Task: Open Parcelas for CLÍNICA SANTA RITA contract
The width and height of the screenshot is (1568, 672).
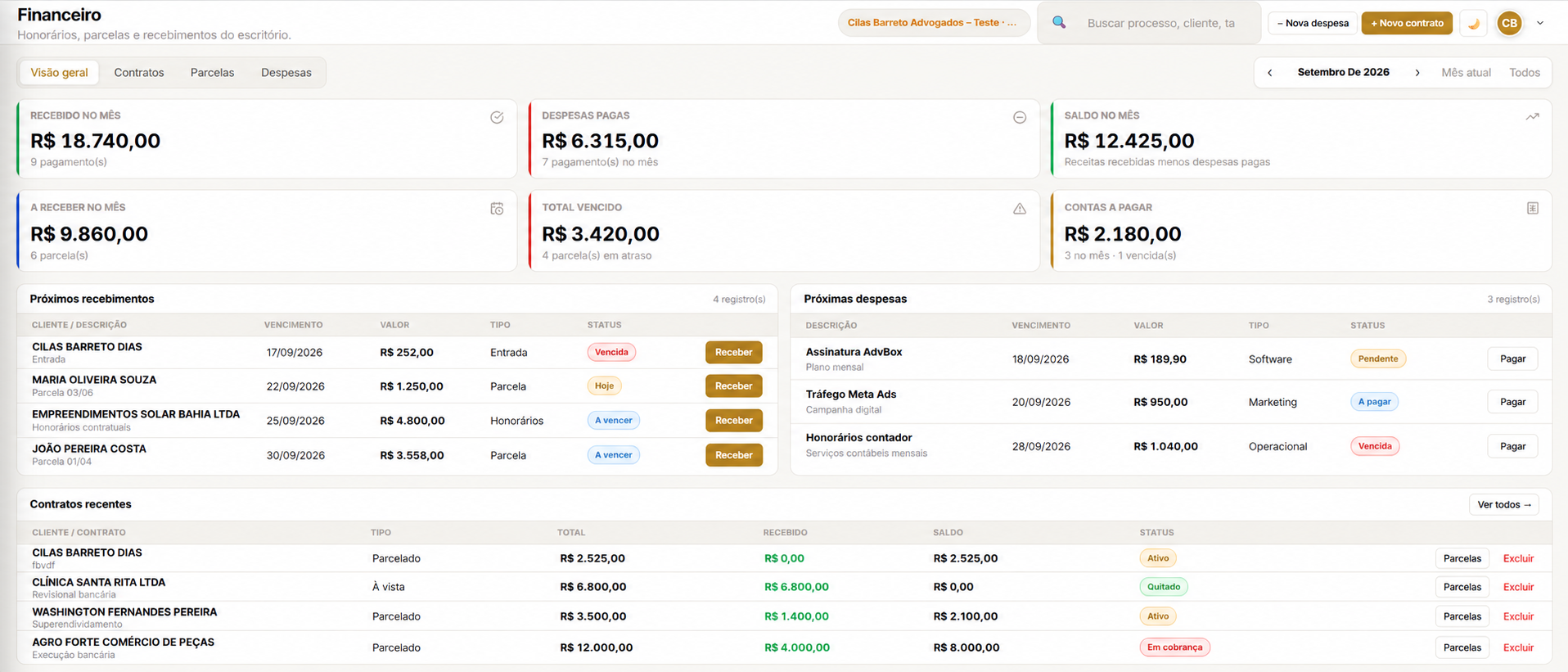Action: click(x=1462, y=587)
